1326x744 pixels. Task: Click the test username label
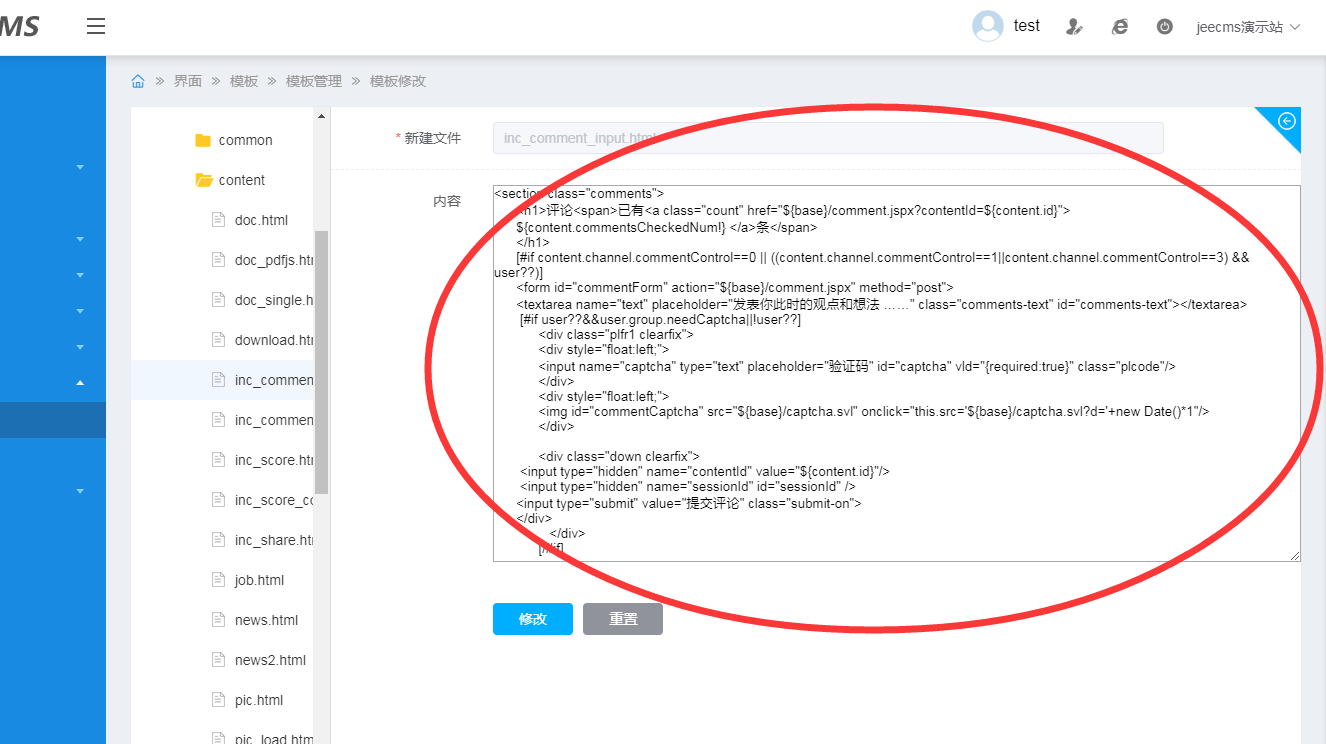1027,26
